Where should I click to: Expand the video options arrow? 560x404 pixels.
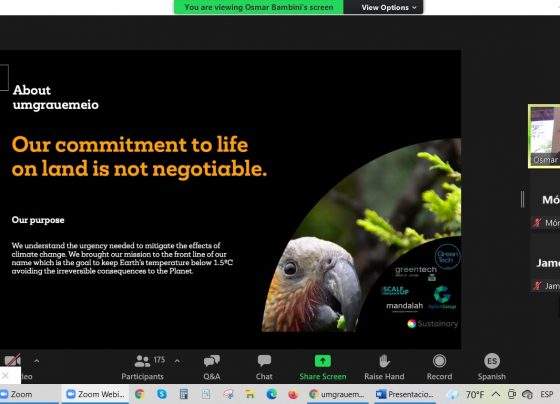point(37,361)
